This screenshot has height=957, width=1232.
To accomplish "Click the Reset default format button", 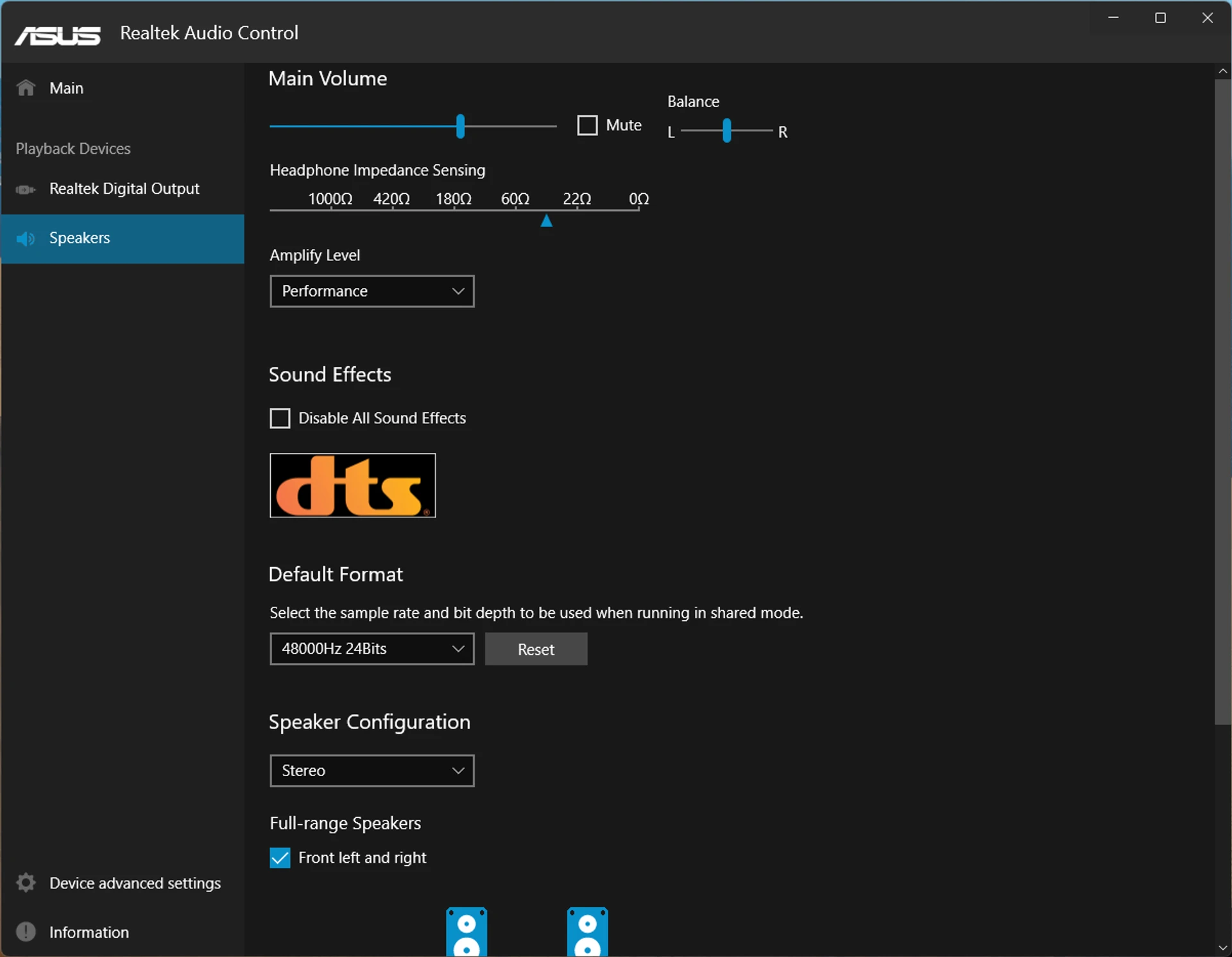I will tap(536, 649).
